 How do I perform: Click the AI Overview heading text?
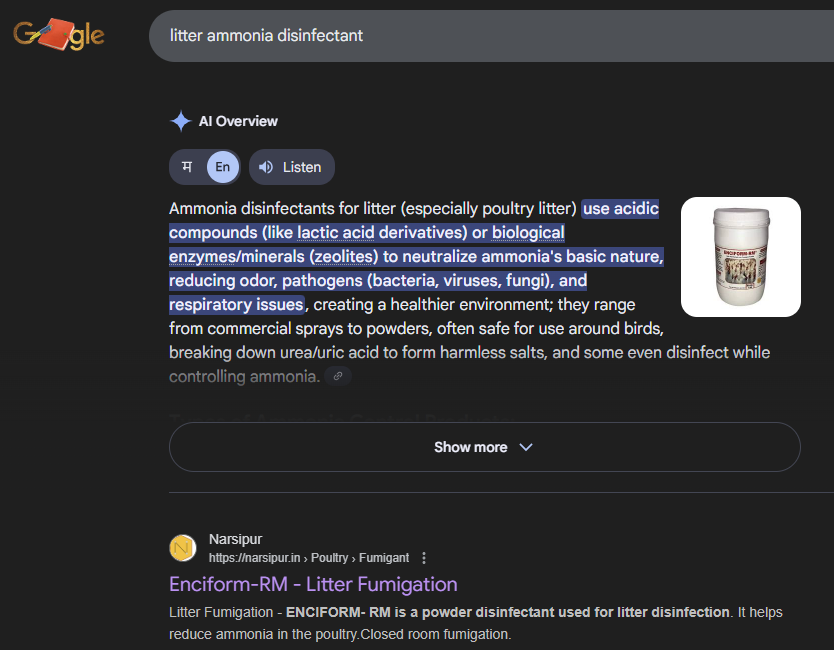pyautogui.click(x=238, y=121)
